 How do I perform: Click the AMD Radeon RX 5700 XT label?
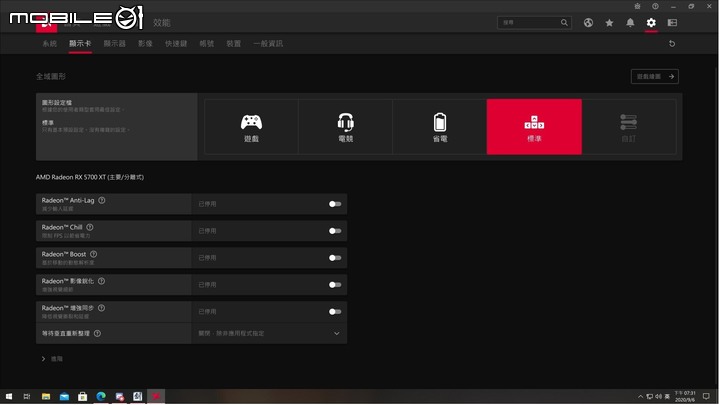(x=90, y=177)
